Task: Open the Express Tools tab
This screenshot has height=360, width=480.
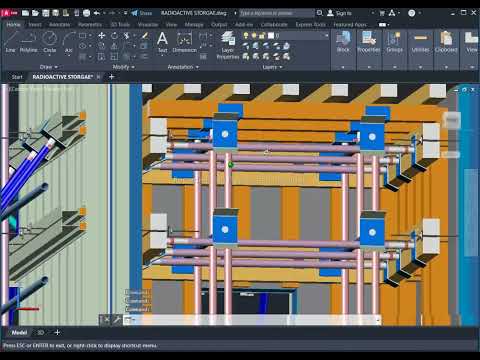Action: (x=310, y=25)
